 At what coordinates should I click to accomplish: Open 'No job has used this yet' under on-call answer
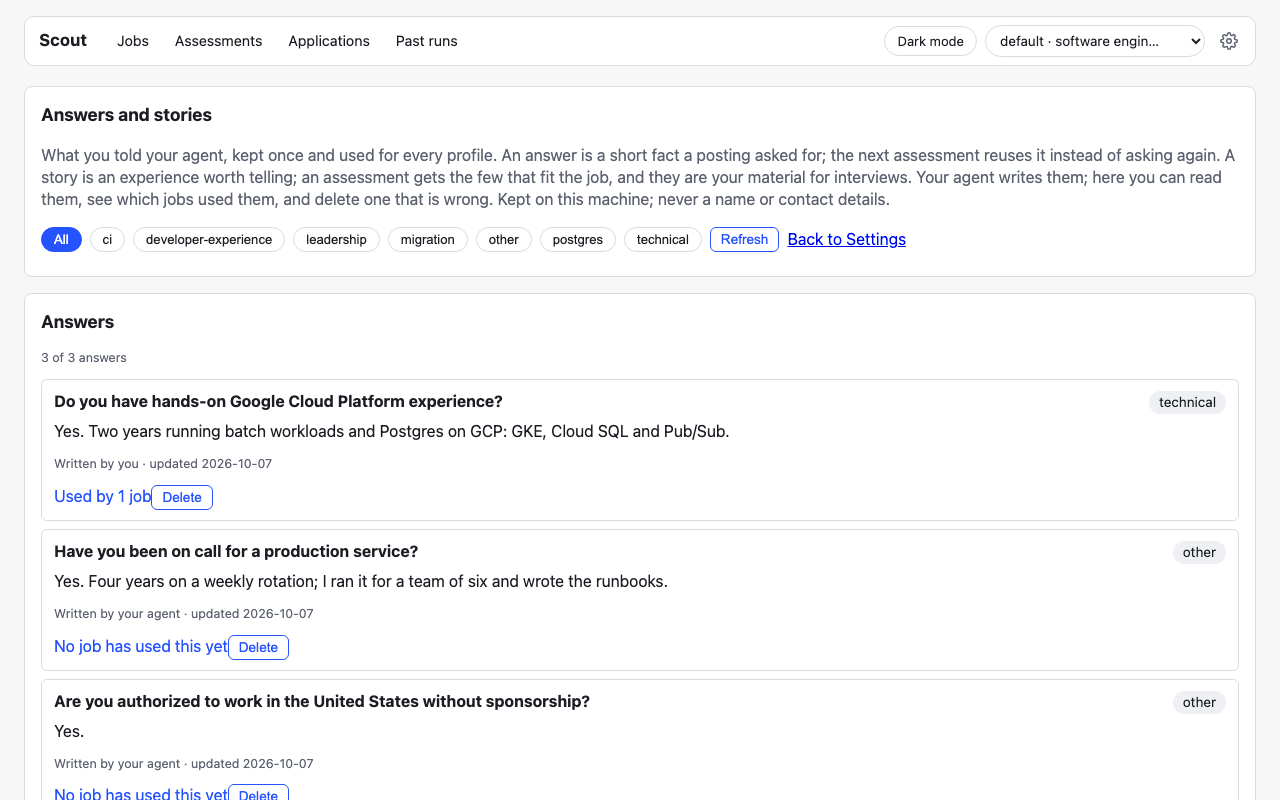coord(141,647)
